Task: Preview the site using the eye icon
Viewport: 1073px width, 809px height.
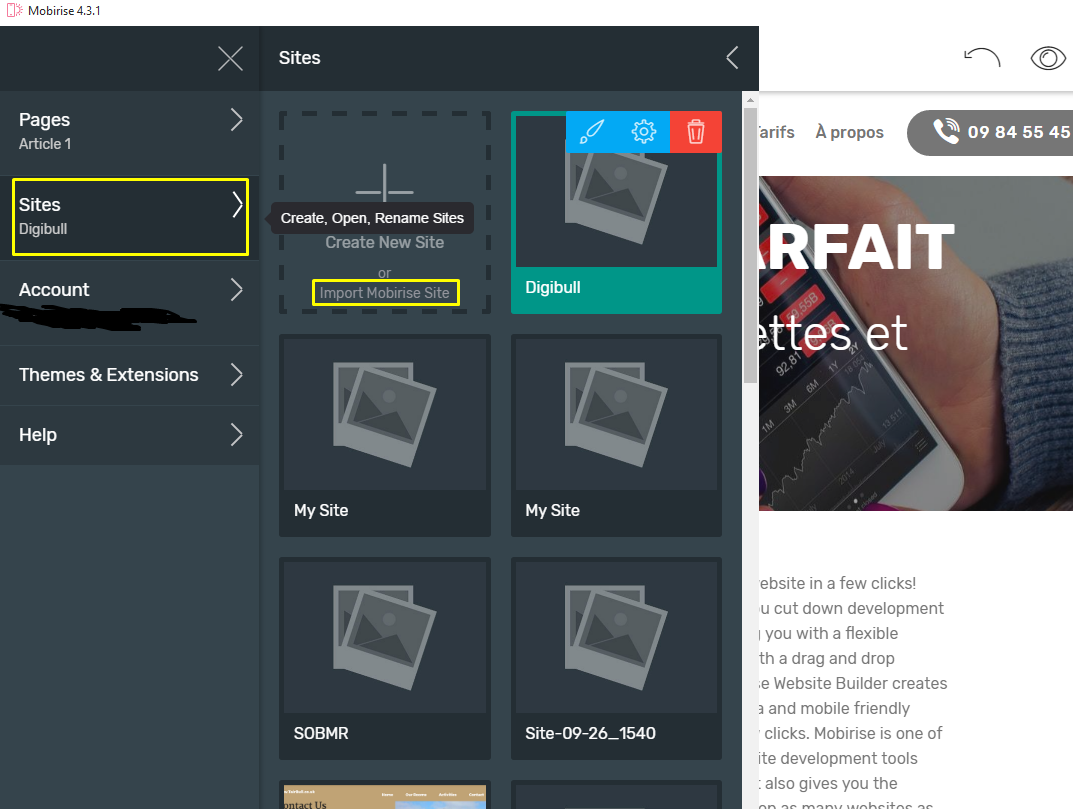Action: coord(1048,58)
